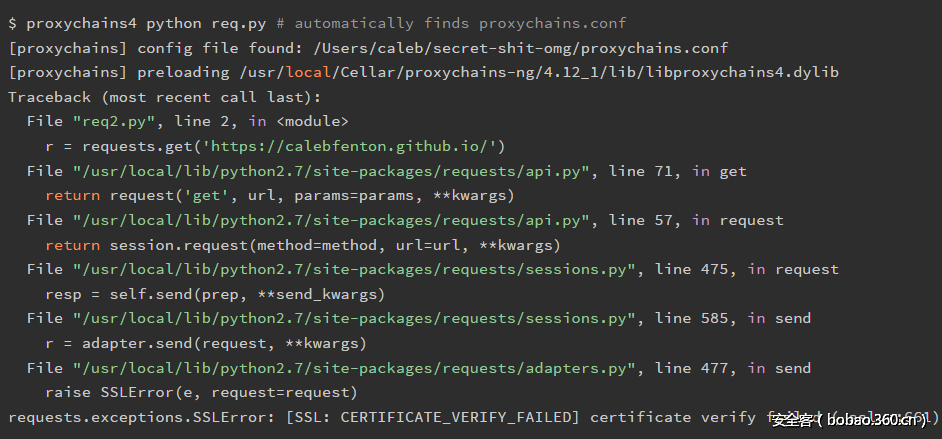Click the "requests.exceptions.SSLError" exception name
Screen dimensions: 942x439
click(138, 417)
